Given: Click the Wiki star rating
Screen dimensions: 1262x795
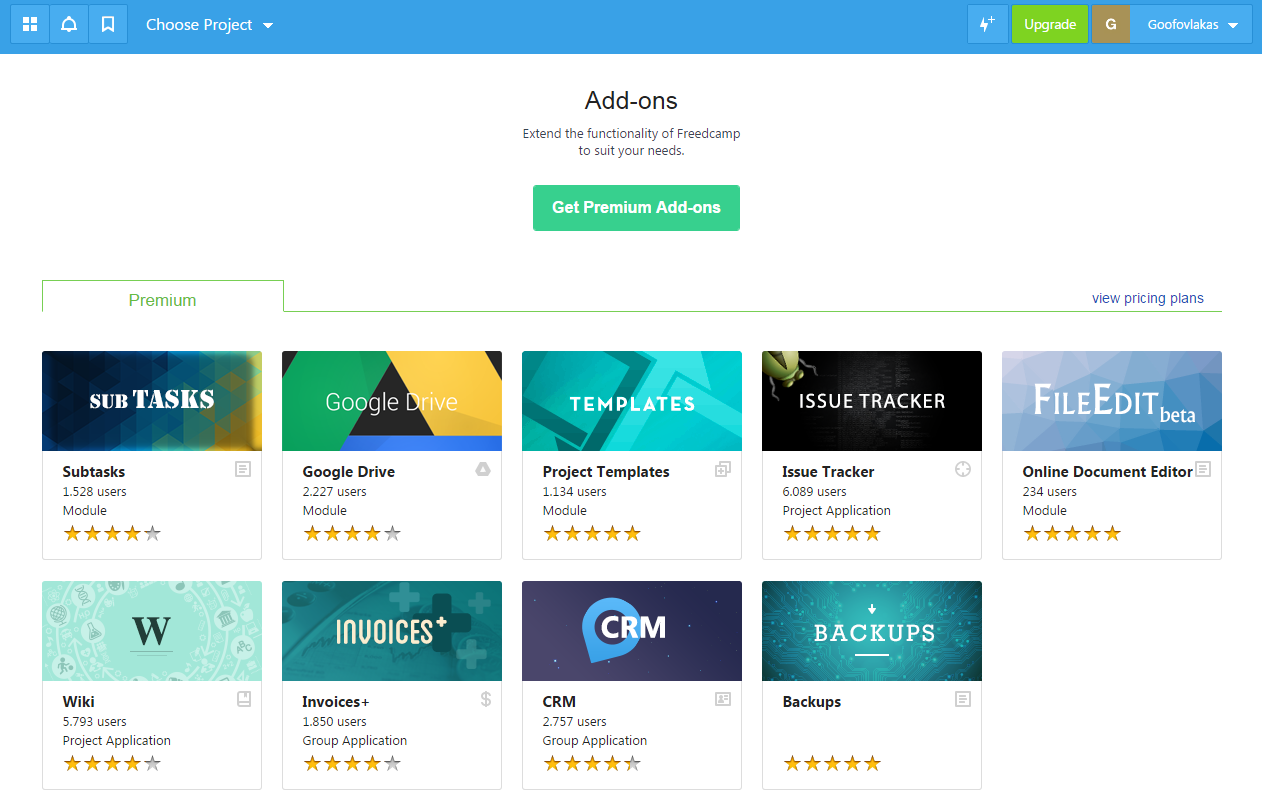Looking at the screenshot, I should (112, 764).
